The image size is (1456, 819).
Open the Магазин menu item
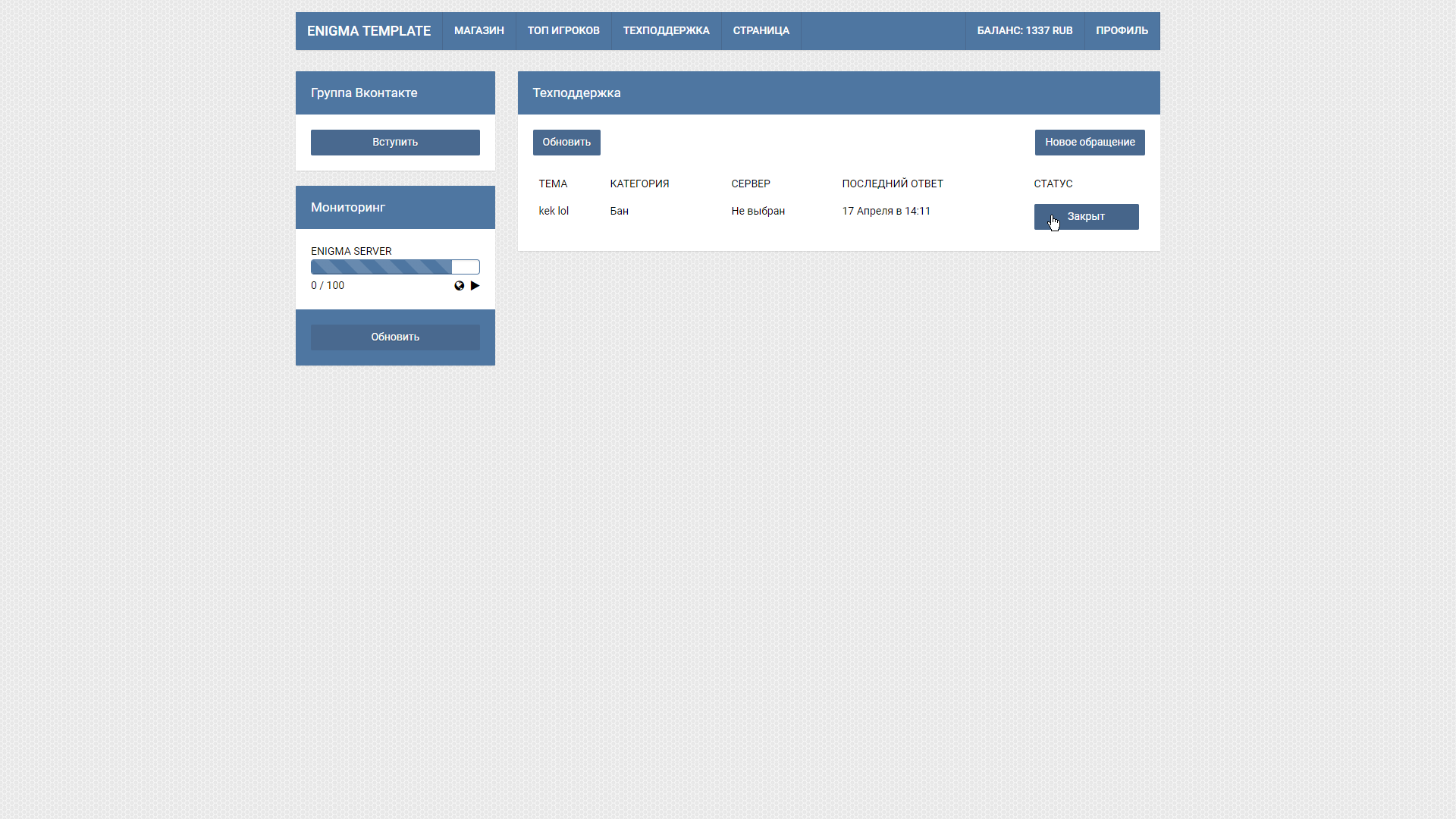[x=479, y=31]
